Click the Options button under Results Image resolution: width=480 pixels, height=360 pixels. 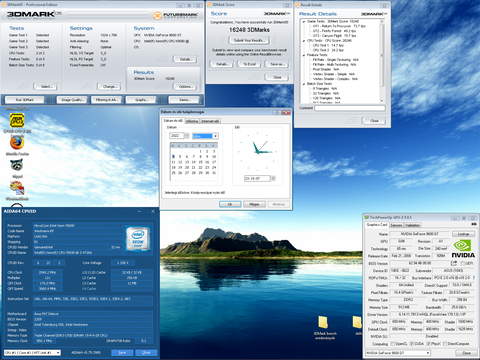tap(185, 87)
